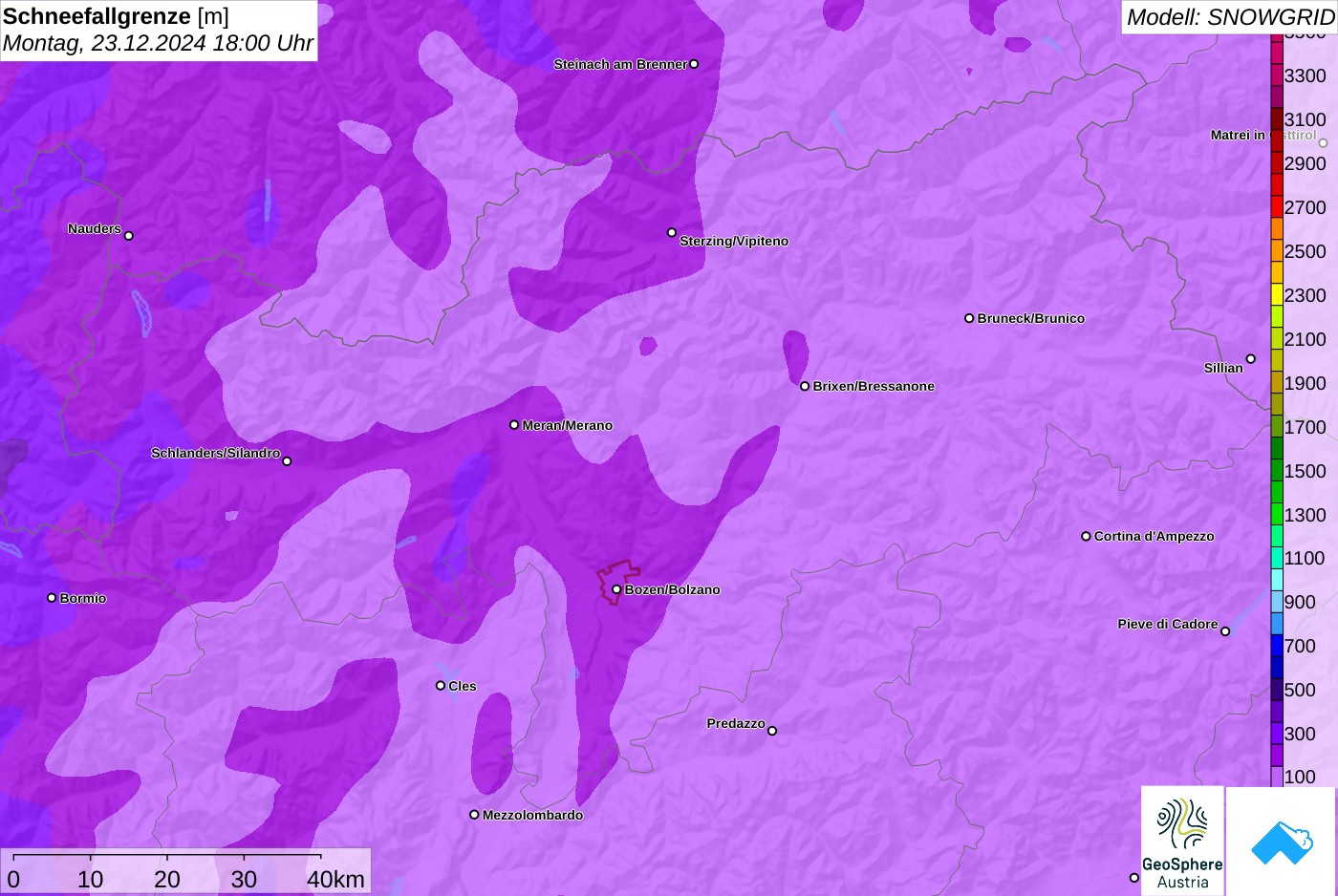Click the Schlanders/Silandro location marker
Image resolution: width=1338 pixels, height=896 pixels.
287,461
